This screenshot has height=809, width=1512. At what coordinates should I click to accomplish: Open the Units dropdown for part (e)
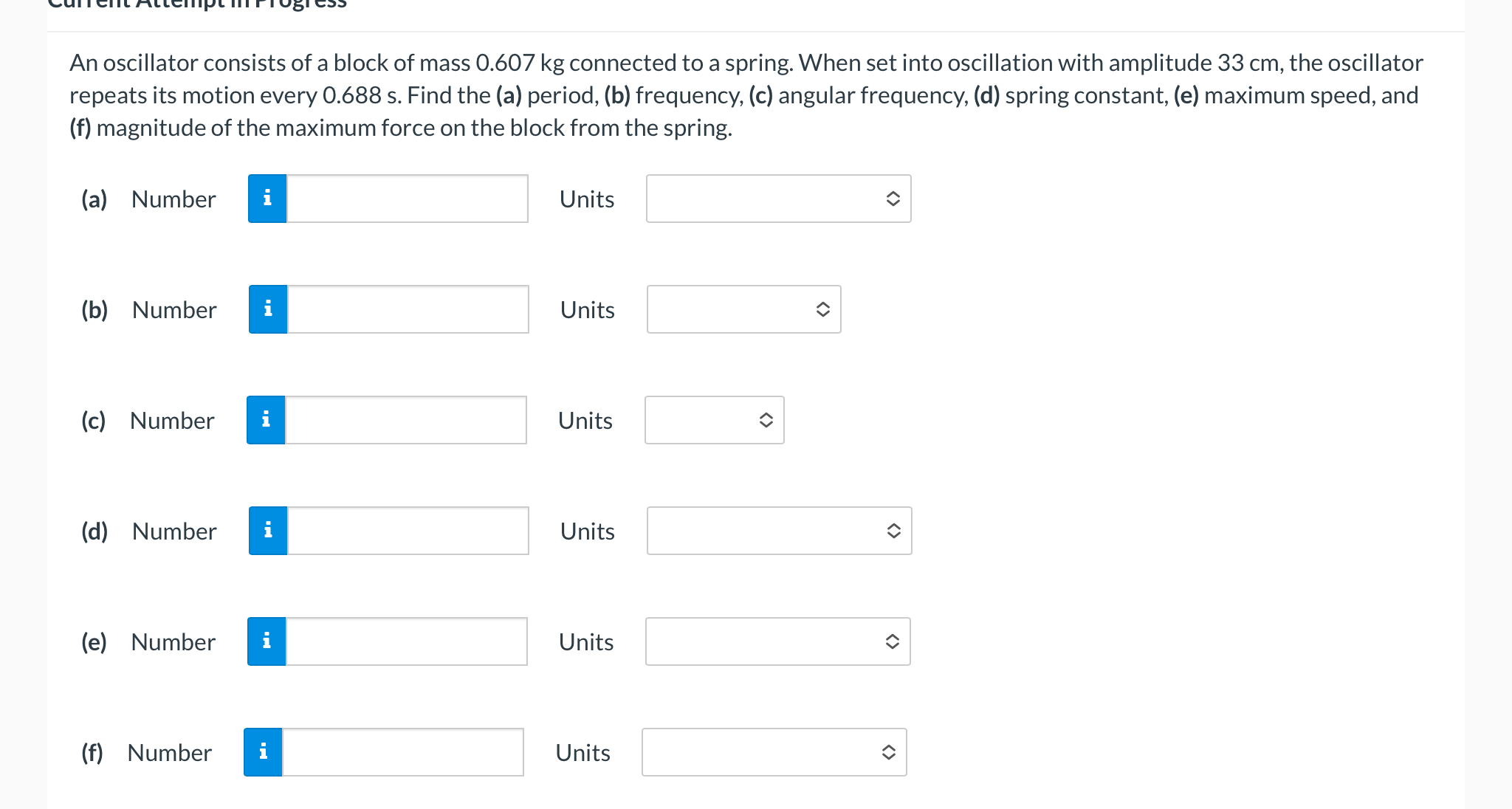tap(777, 641)
